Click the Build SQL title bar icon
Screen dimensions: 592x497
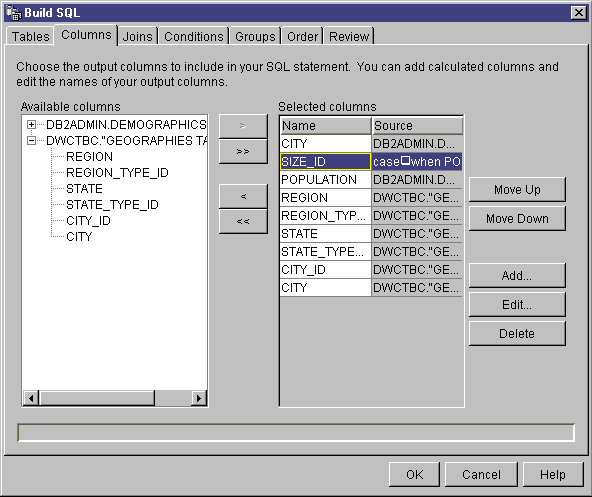[x=14, y=12]
